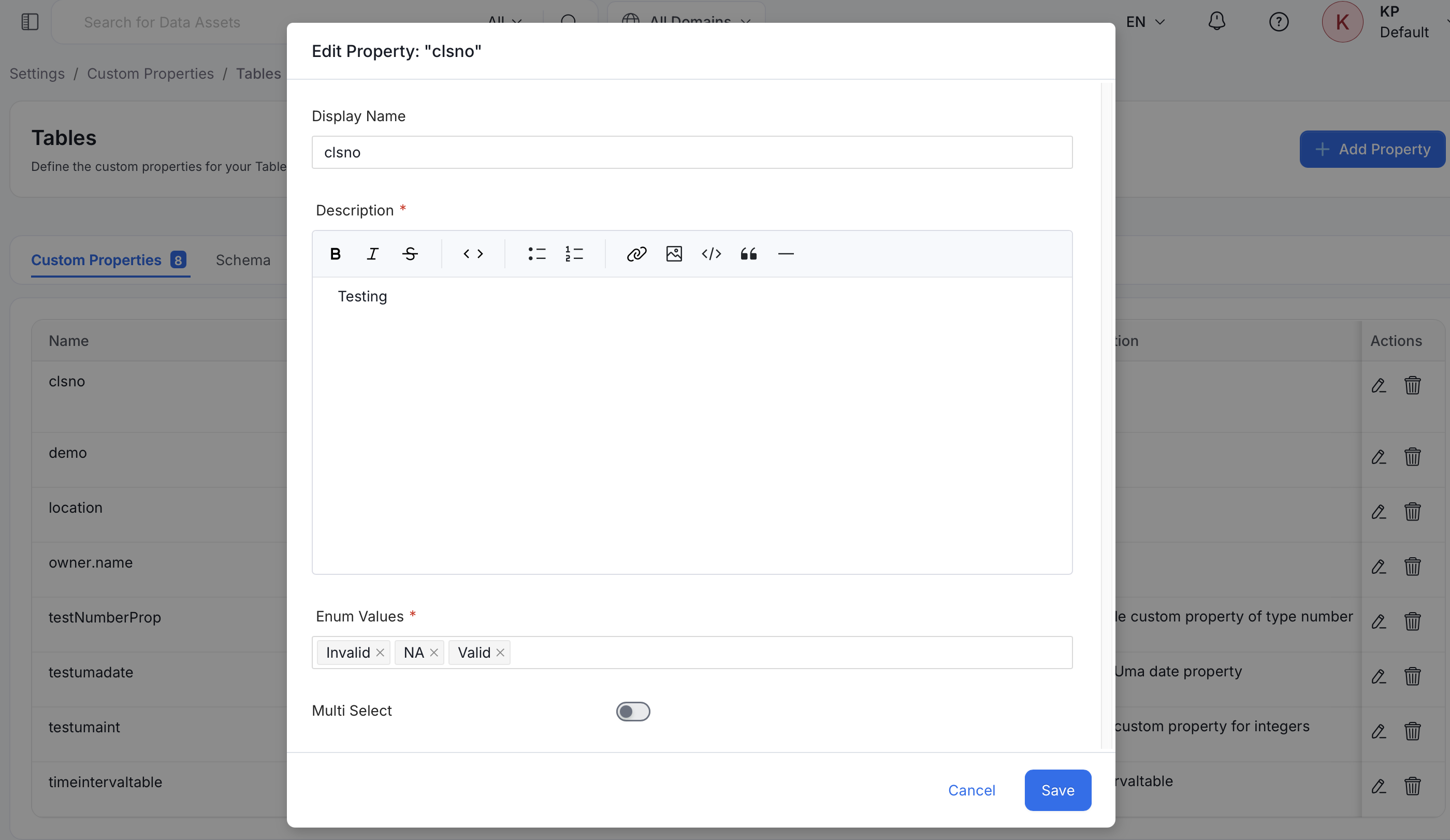Toggle the Multi Select switch

[x=633, y=712]
